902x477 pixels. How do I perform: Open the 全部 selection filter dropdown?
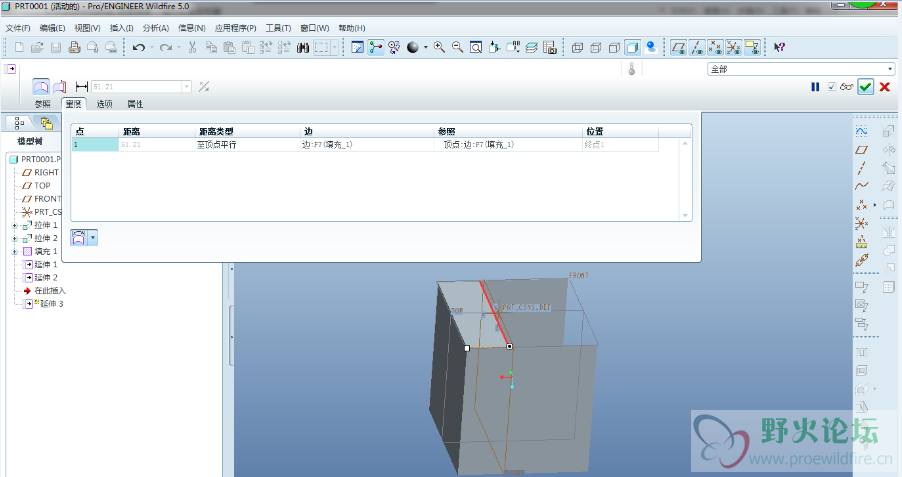click(890, 69)
